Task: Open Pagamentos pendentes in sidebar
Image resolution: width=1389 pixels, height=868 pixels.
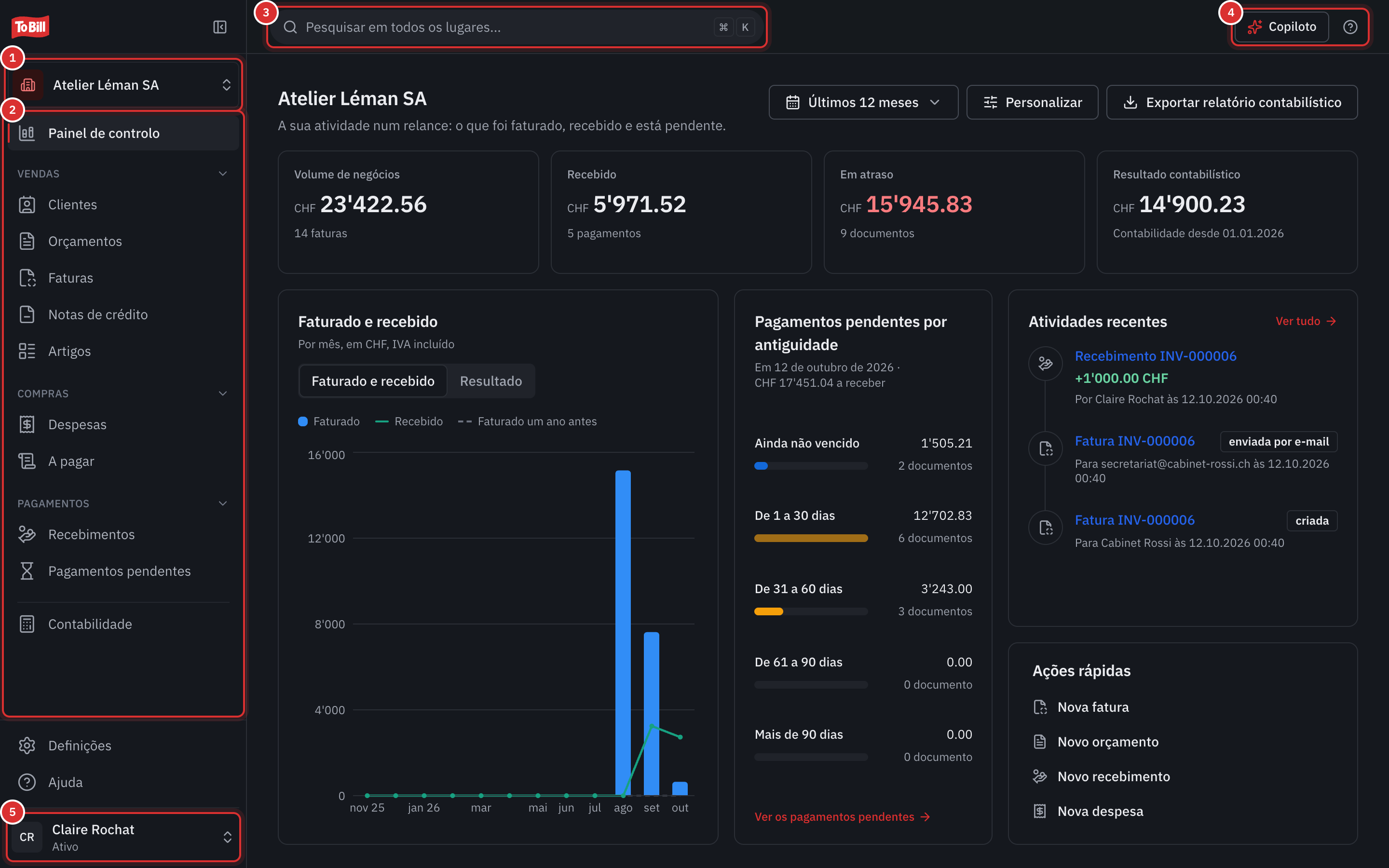Action: [123, 572]
